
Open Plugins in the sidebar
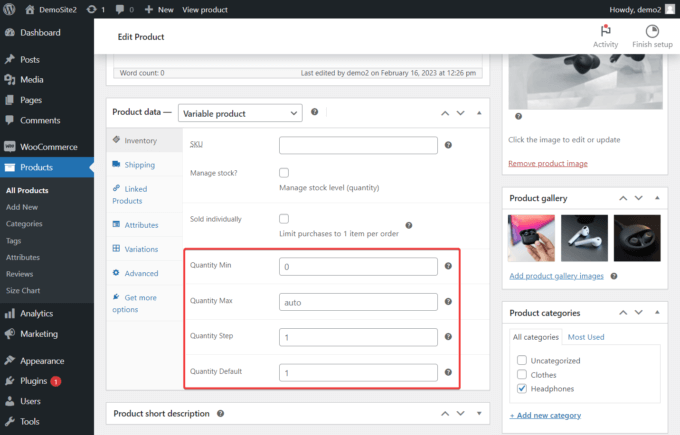(47, 381)
